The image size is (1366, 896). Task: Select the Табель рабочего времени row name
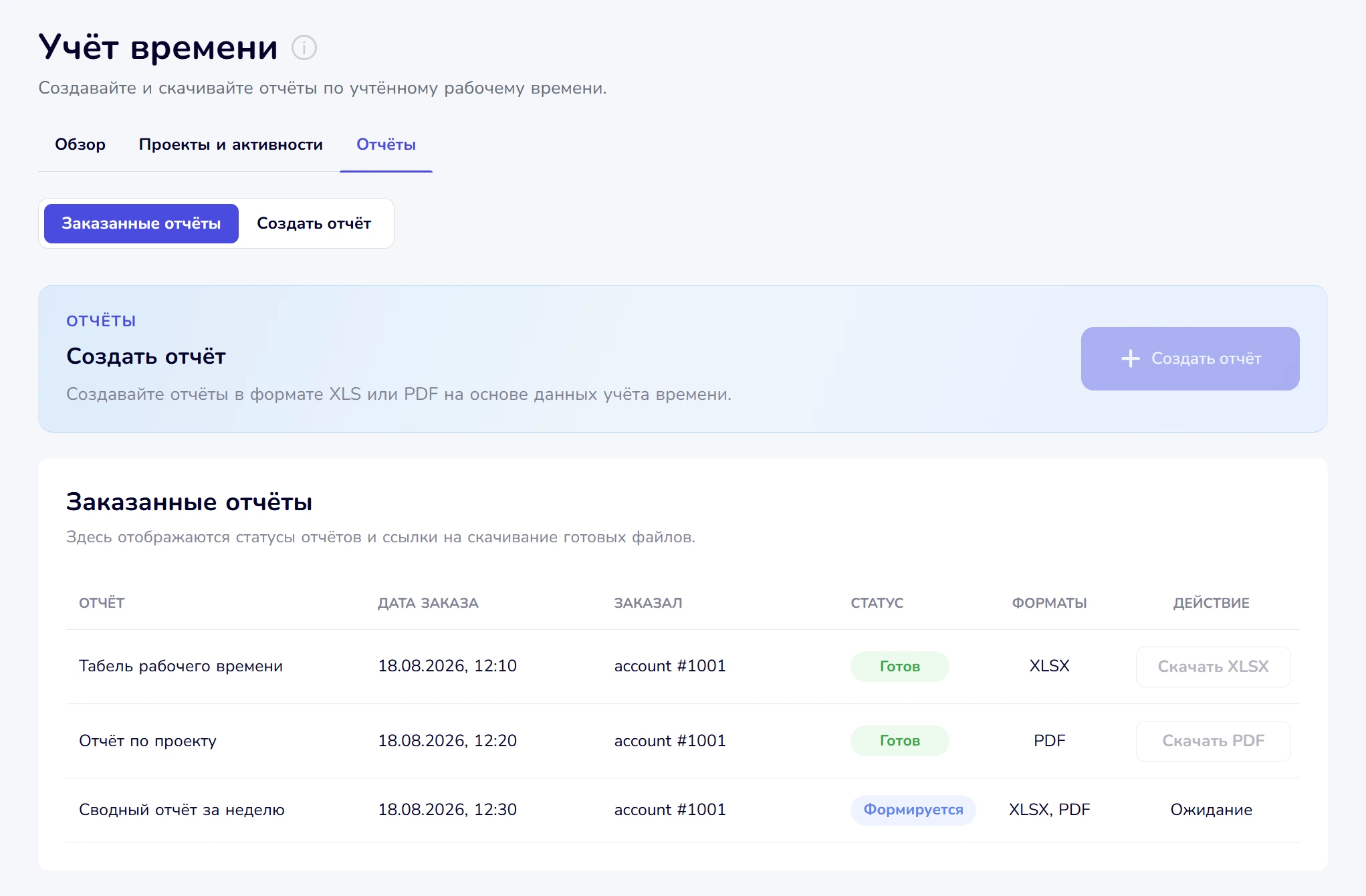181,666
